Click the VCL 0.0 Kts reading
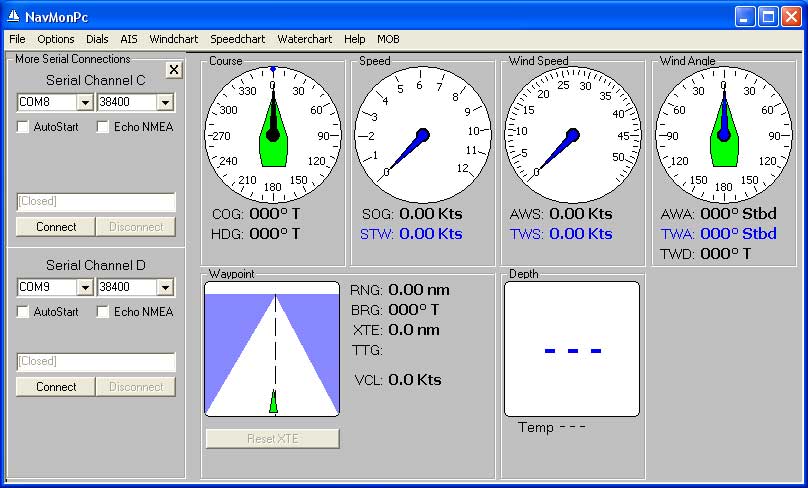Image resolution: width=808 pixels, height=488 pixels. tap(415, 380)
